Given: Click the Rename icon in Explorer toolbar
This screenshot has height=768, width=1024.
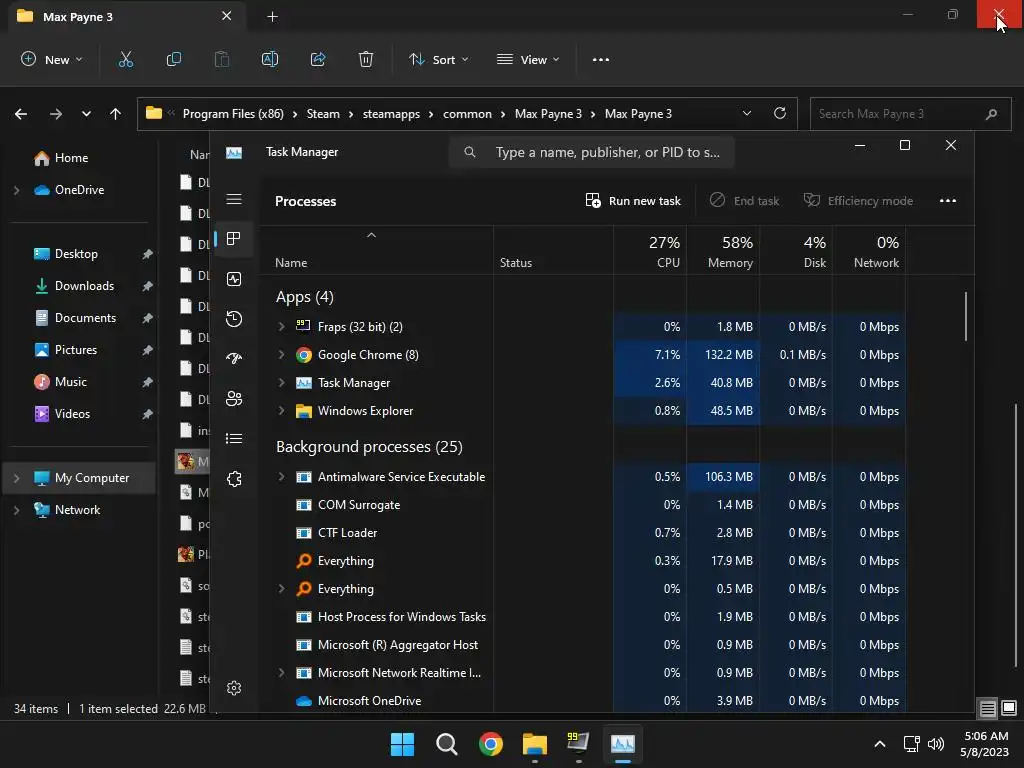Looking at the screenshot, I should click(x=270, y=59).
